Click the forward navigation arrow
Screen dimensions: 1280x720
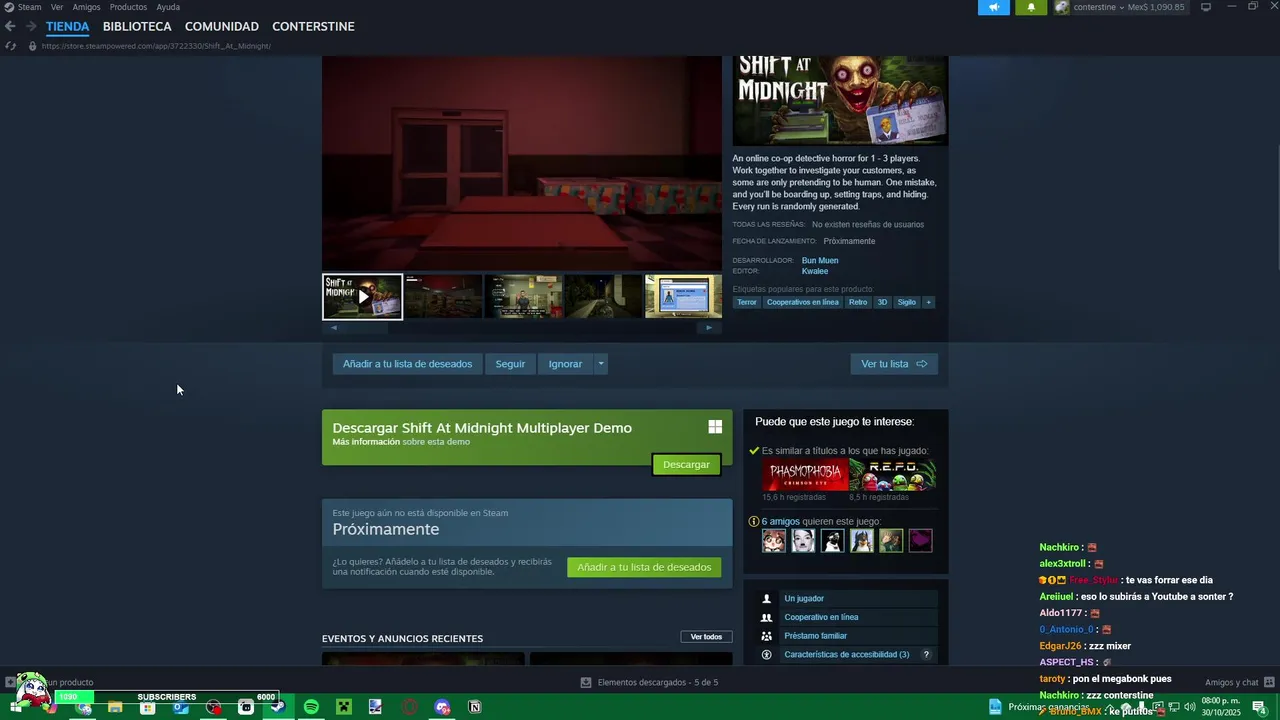30,27
